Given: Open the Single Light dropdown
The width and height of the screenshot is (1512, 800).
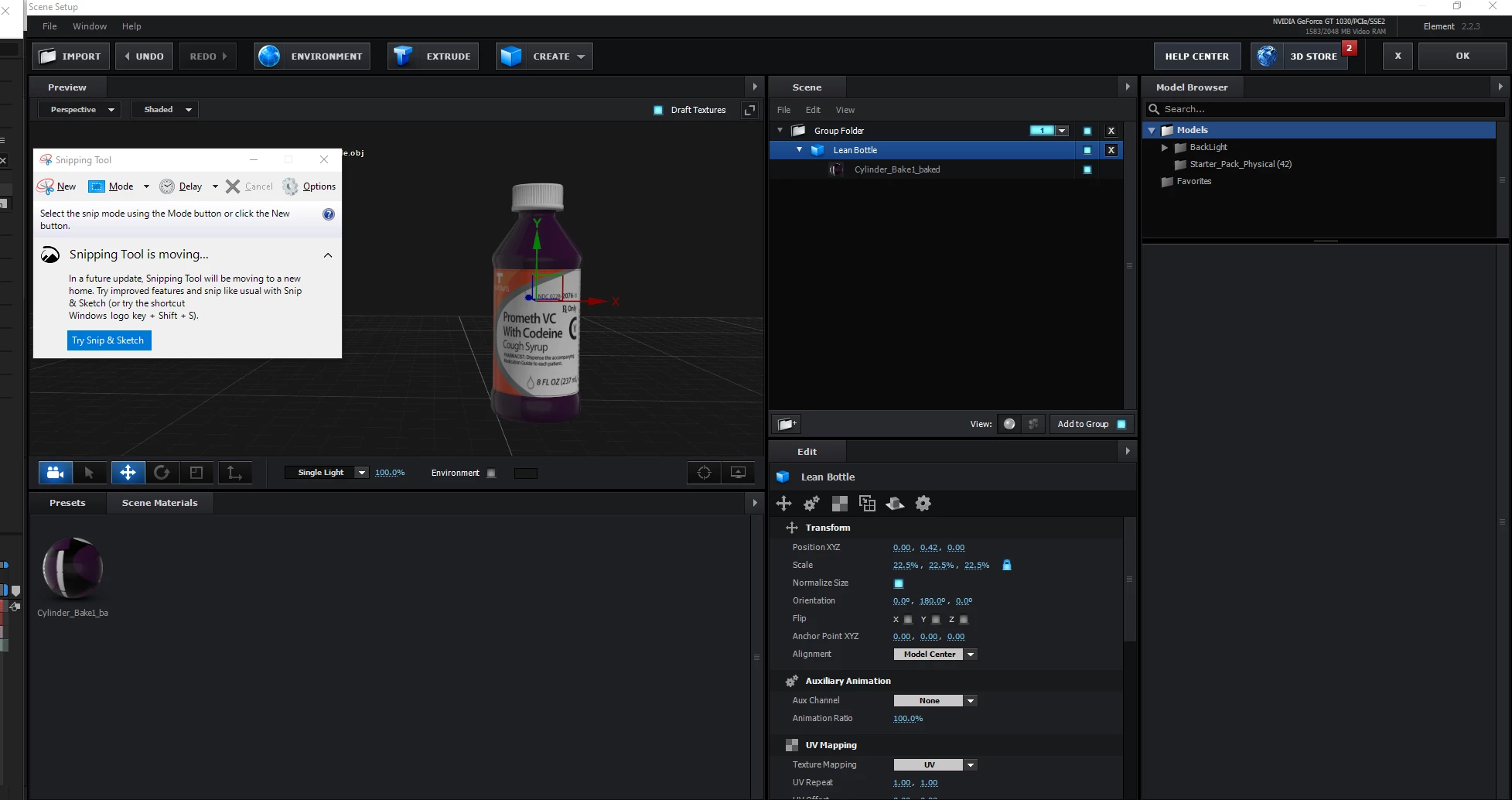Looking at the screenshot, I should click(x=326, y=473).
